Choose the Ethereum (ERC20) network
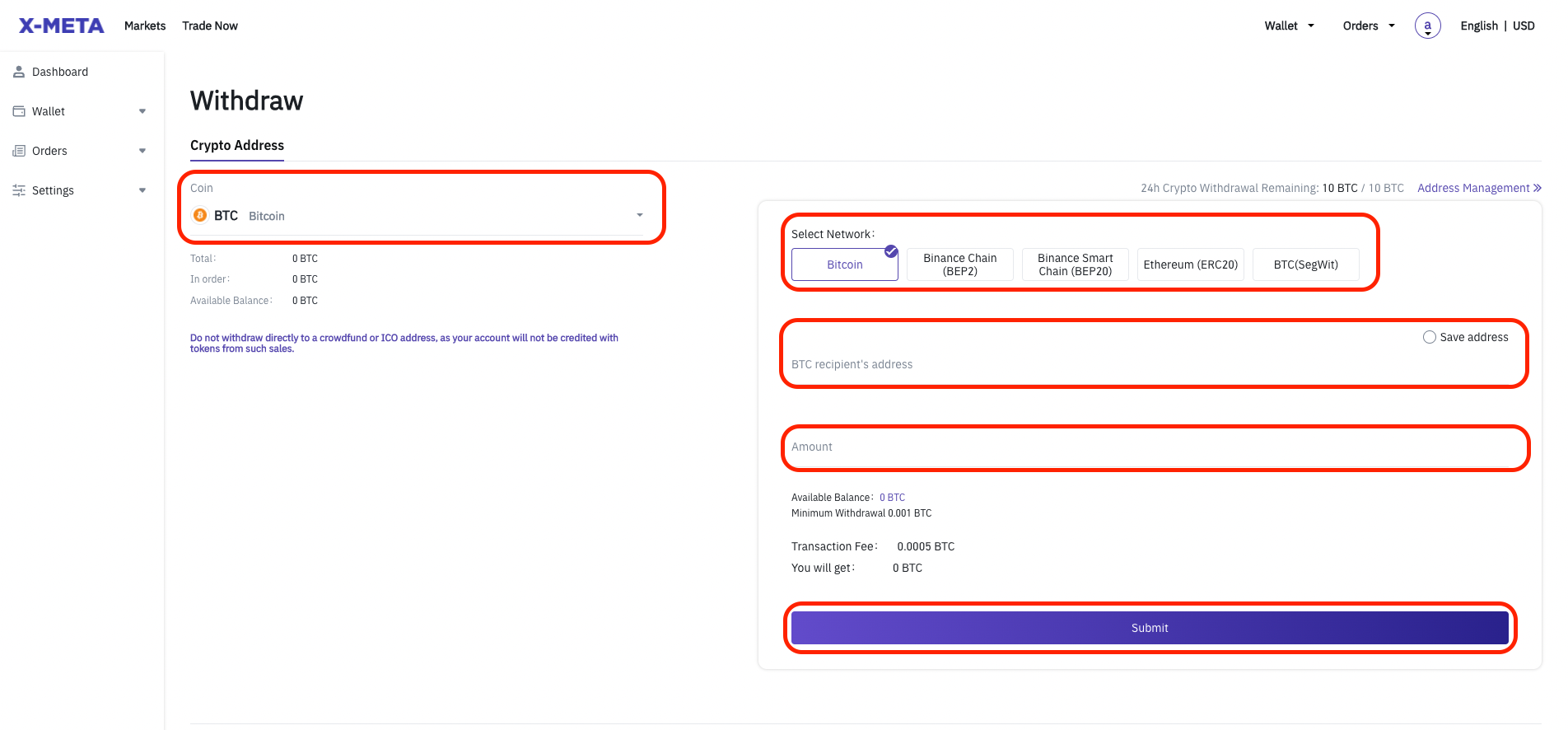 click(1191, 264)
